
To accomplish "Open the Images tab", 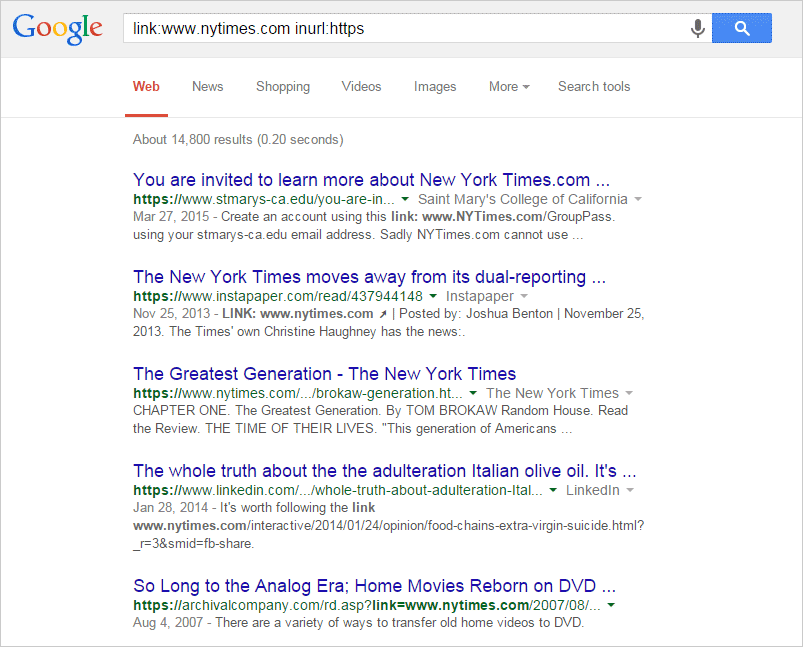I will [435, 87].
